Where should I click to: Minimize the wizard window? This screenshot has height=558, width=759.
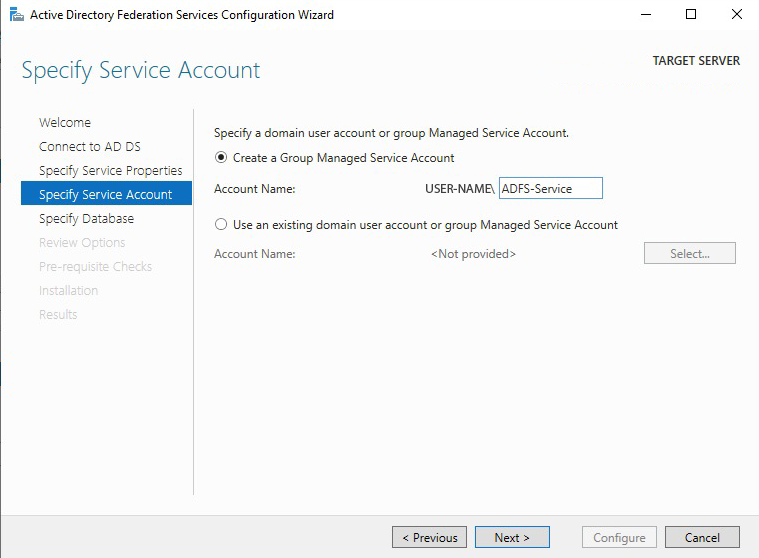click(x=646, y=15)
